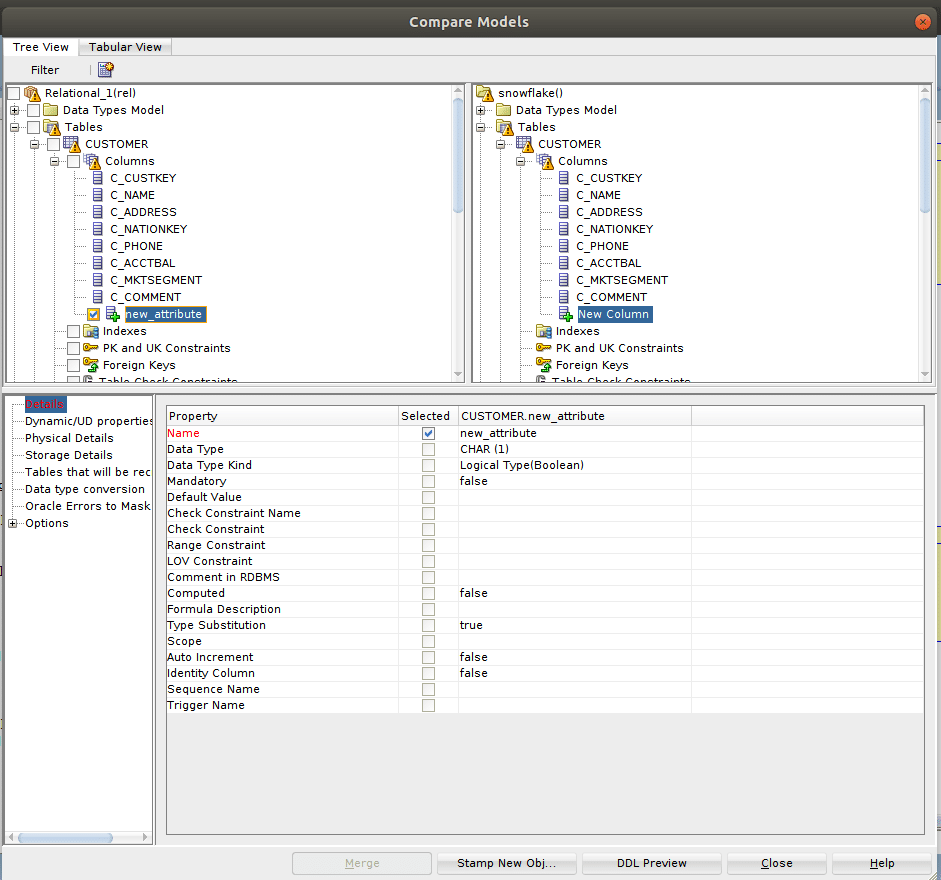Click the C_NATIONKEY column icon in left tree
Image resolution: width=941 pixels, height=880 pixels.
pos(98,229)
